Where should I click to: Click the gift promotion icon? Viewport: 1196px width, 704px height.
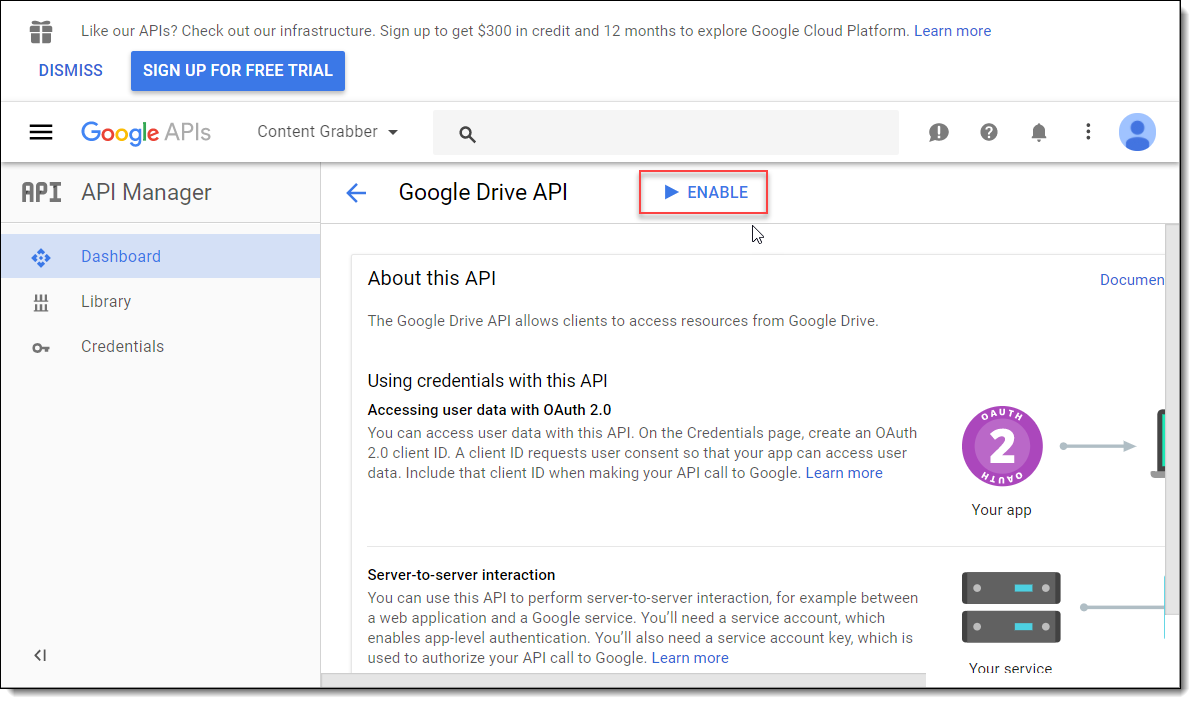[x=41, y=32]
